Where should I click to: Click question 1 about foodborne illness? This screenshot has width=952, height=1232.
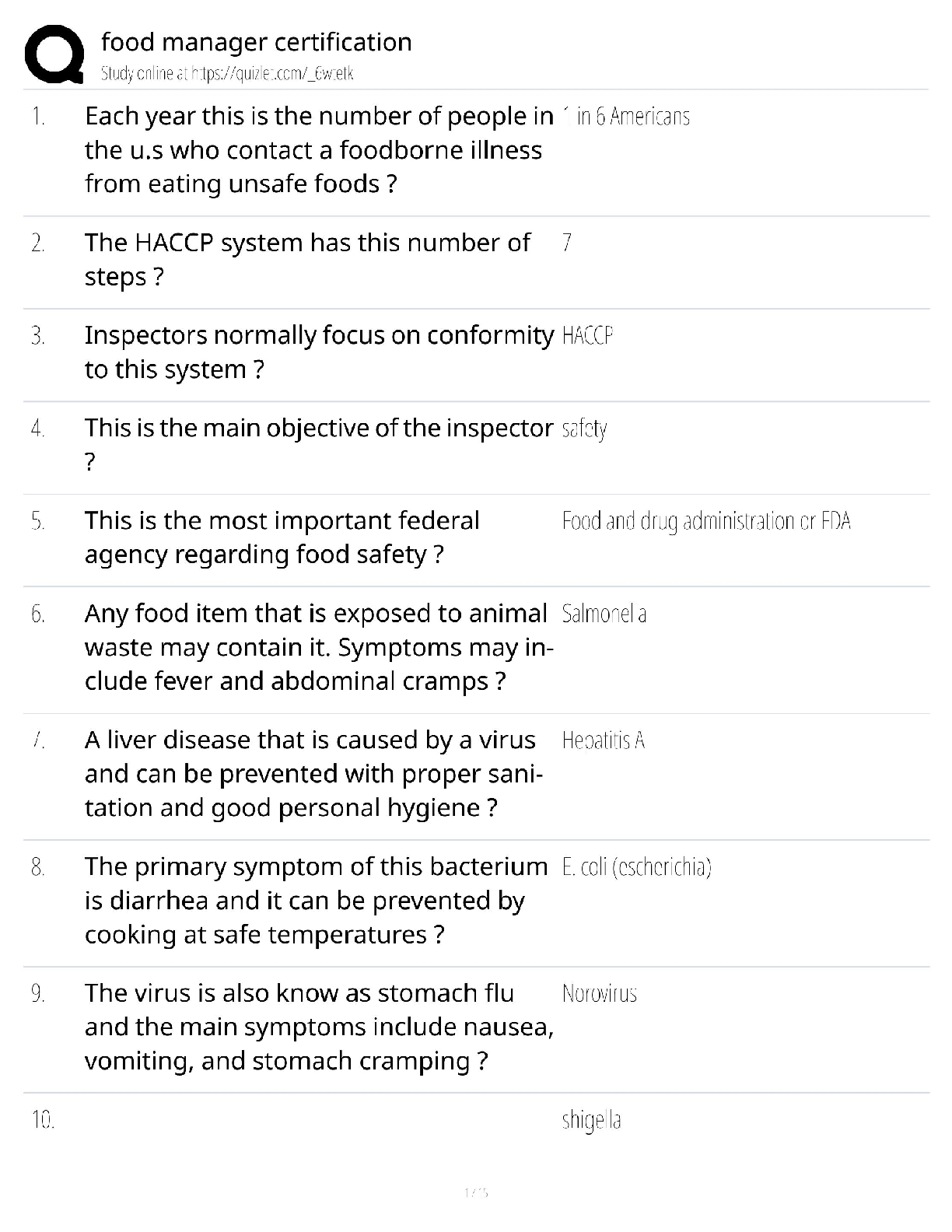point(319,149)
